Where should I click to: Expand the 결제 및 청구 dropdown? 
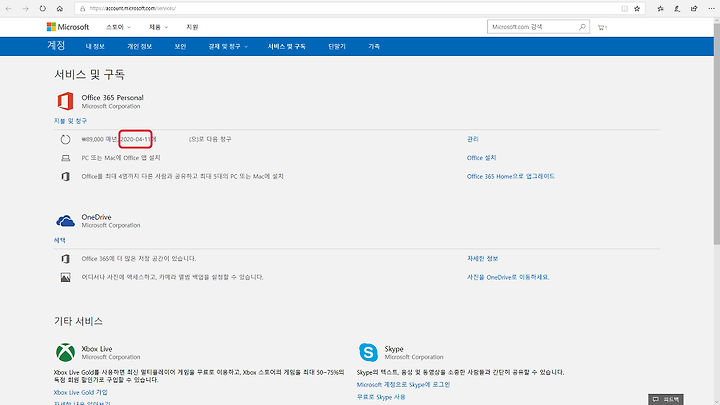pyautogui.click(x=228, y=46)
